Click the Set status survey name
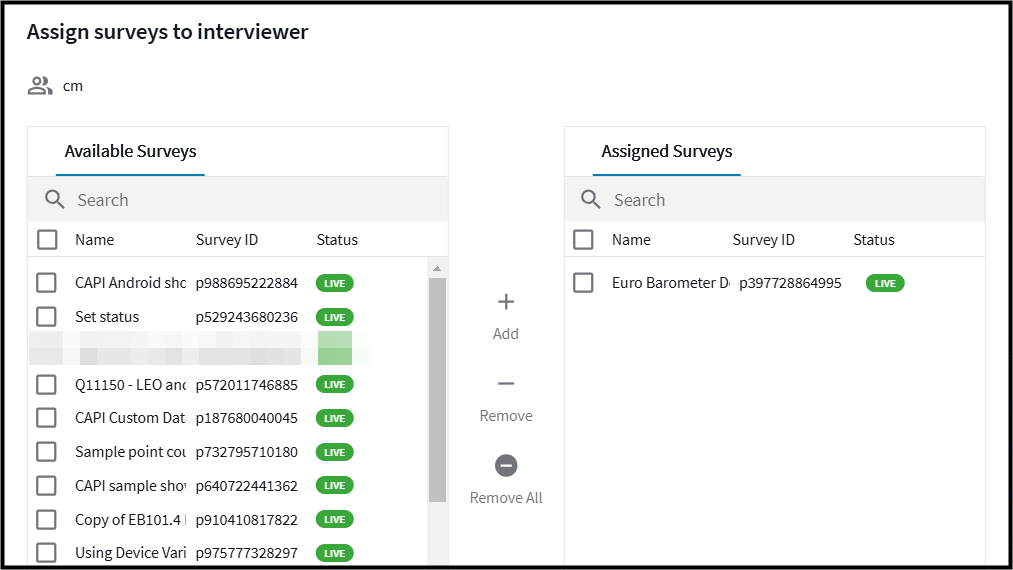The width and height of the screenshot is (1013, 570). point(107,317)
